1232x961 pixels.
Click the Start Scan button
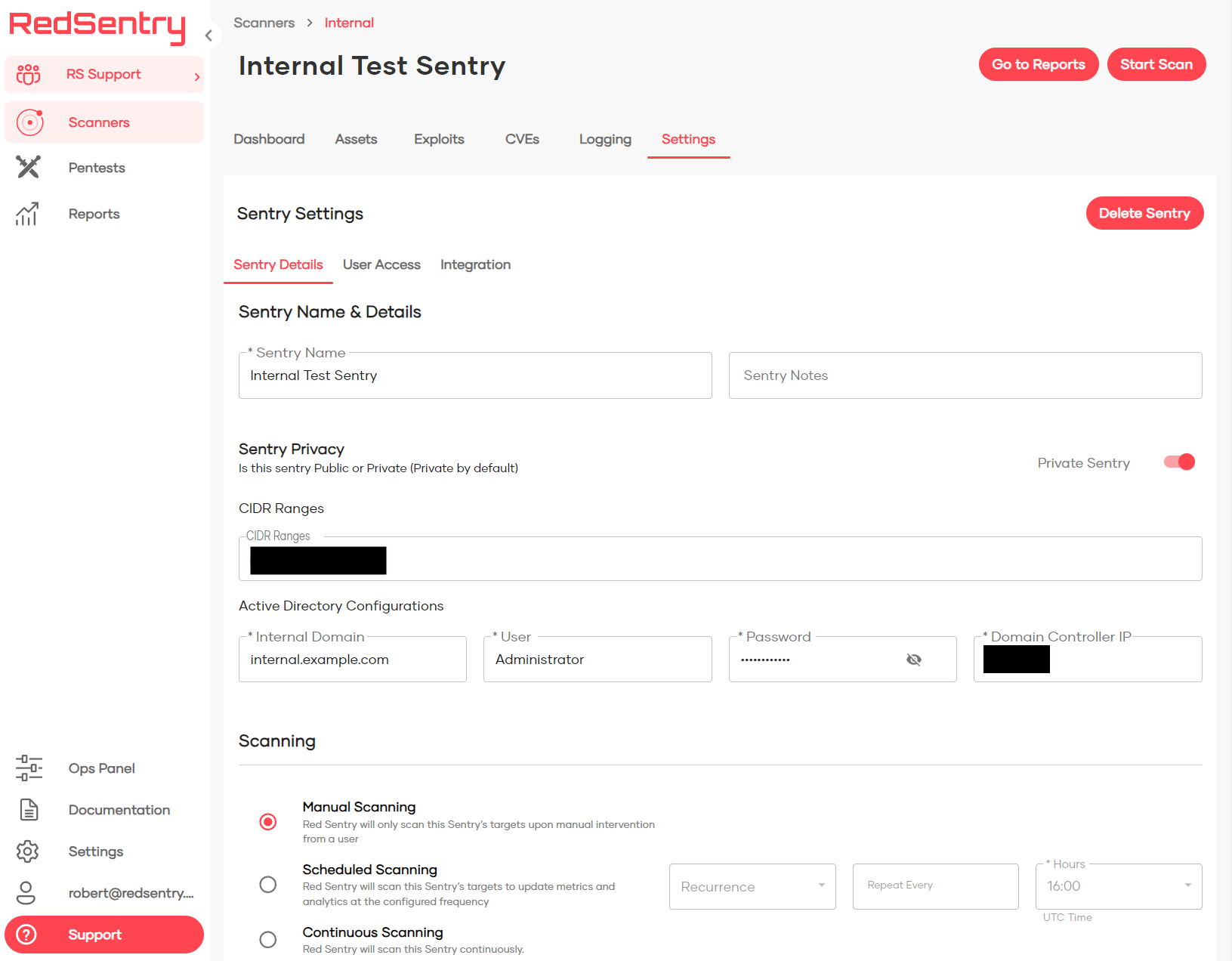pos(1156,64)
